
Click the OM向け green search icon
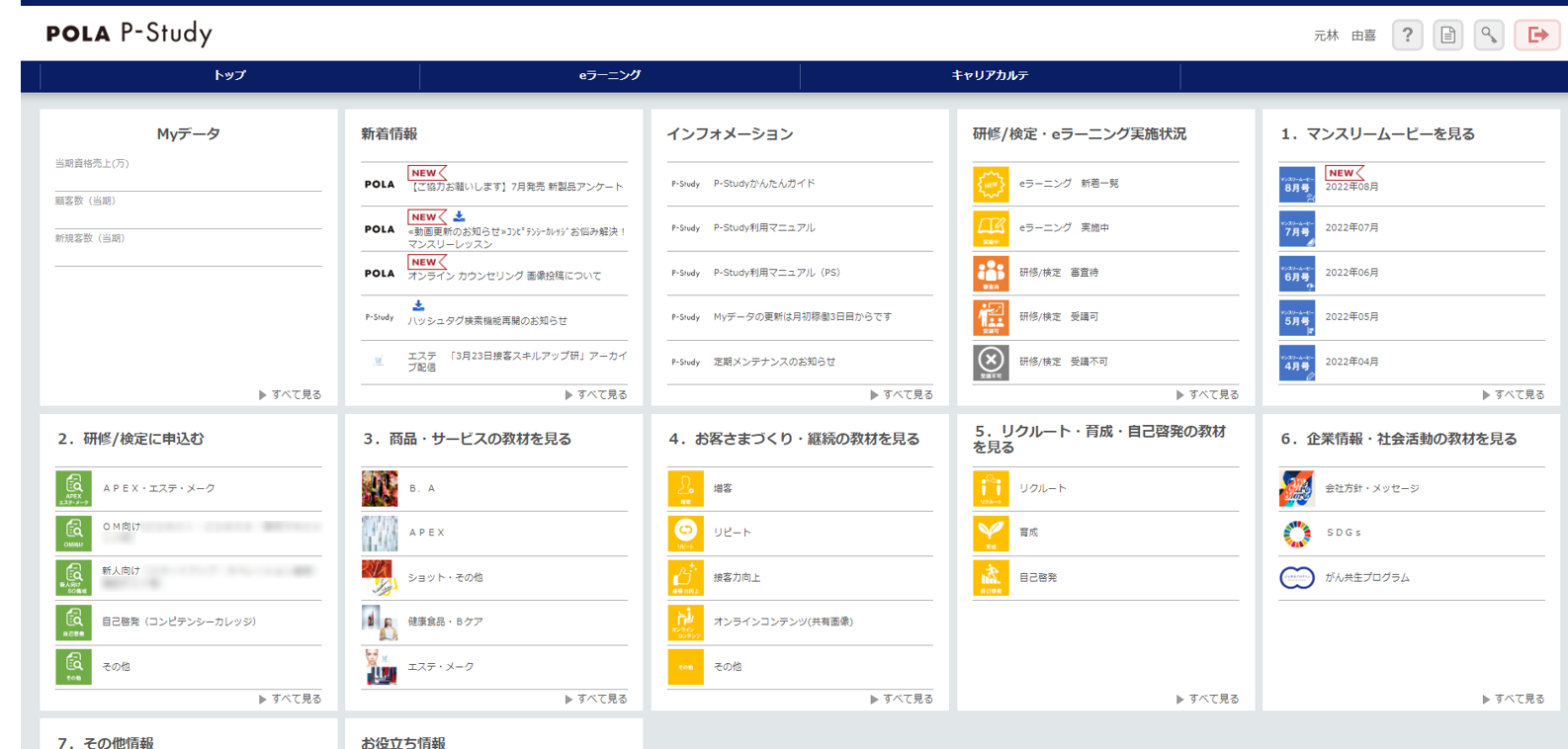(x=73, y=533)
